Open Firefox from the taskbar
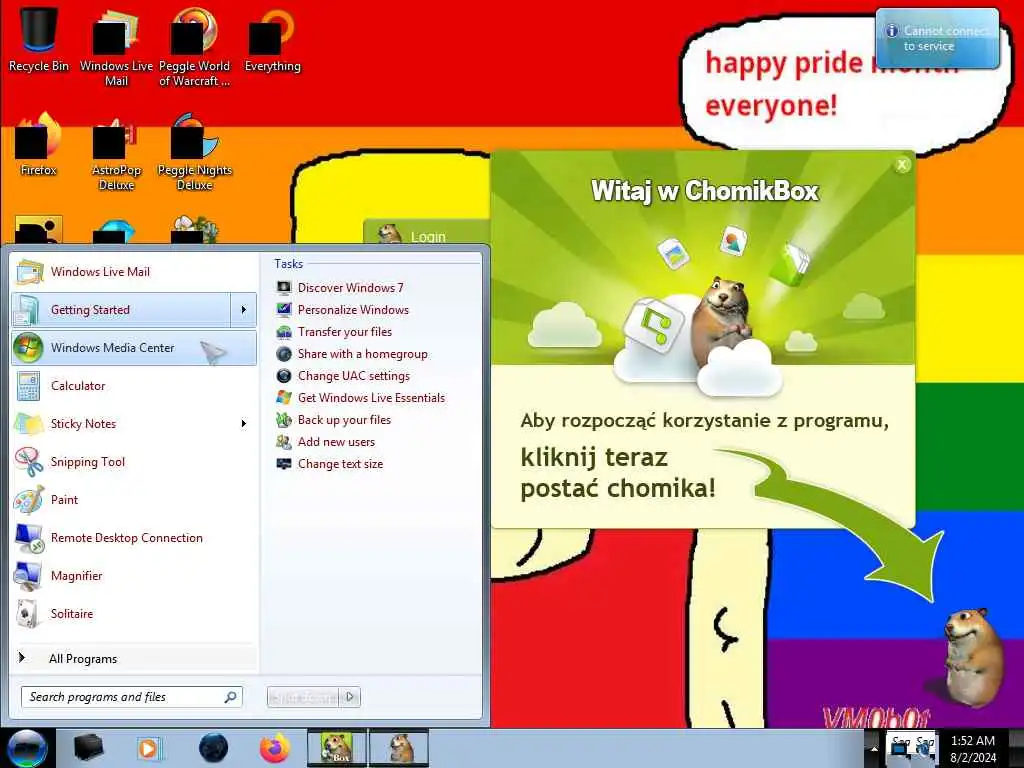 coord(275,748)
